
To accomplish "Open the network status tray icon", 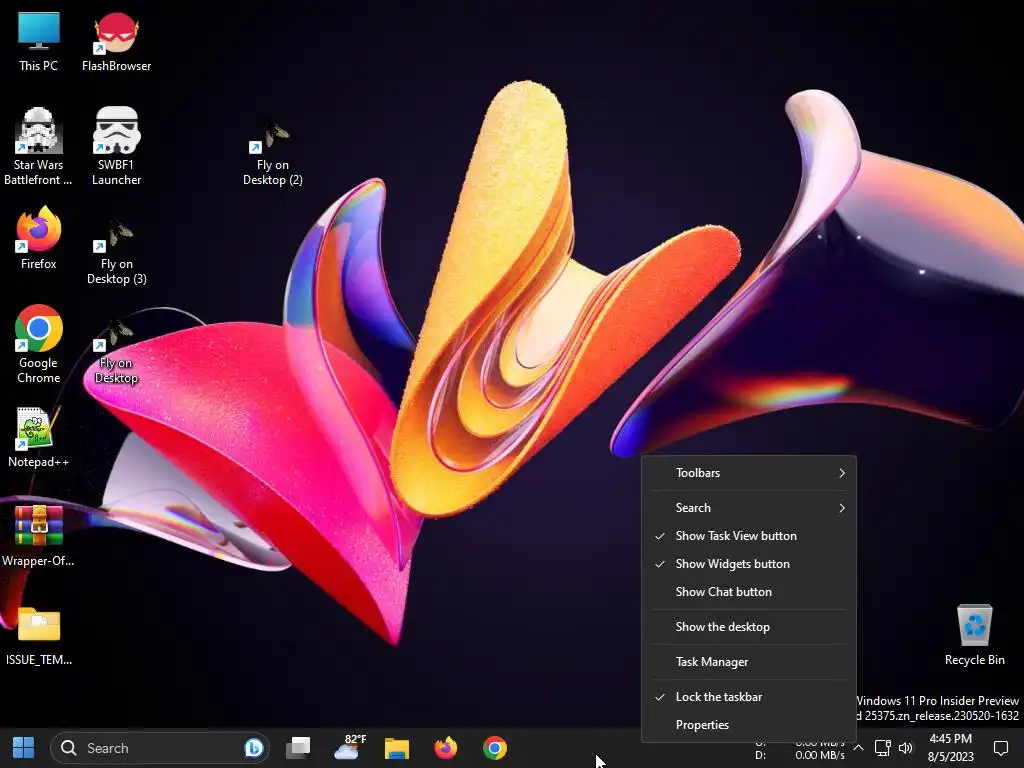I will (882, 748).
